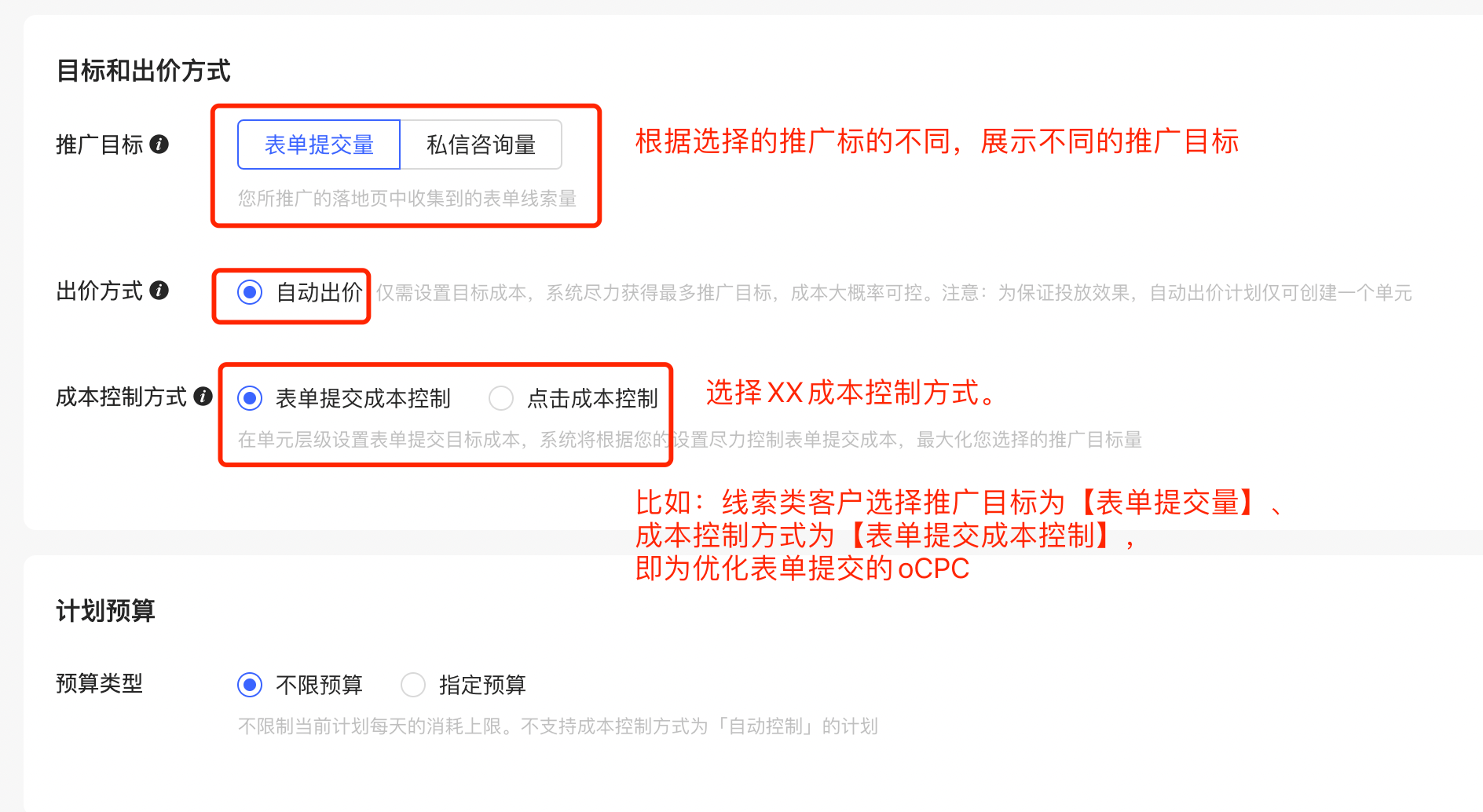Select the 表单提交量 promotion goal tab
Viewport: 1483px width, 812px height.
pos(319,144)
